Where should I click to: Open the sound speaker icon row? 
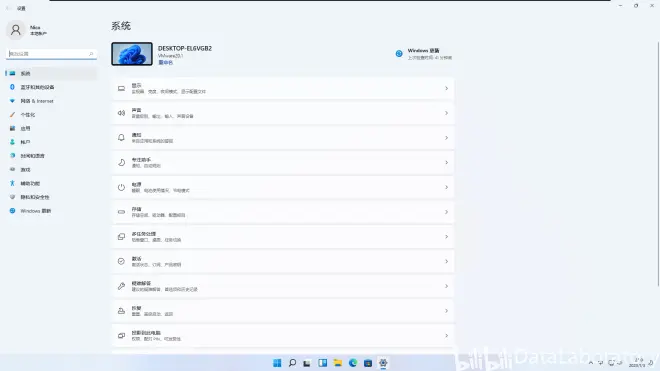pos(283,113)
